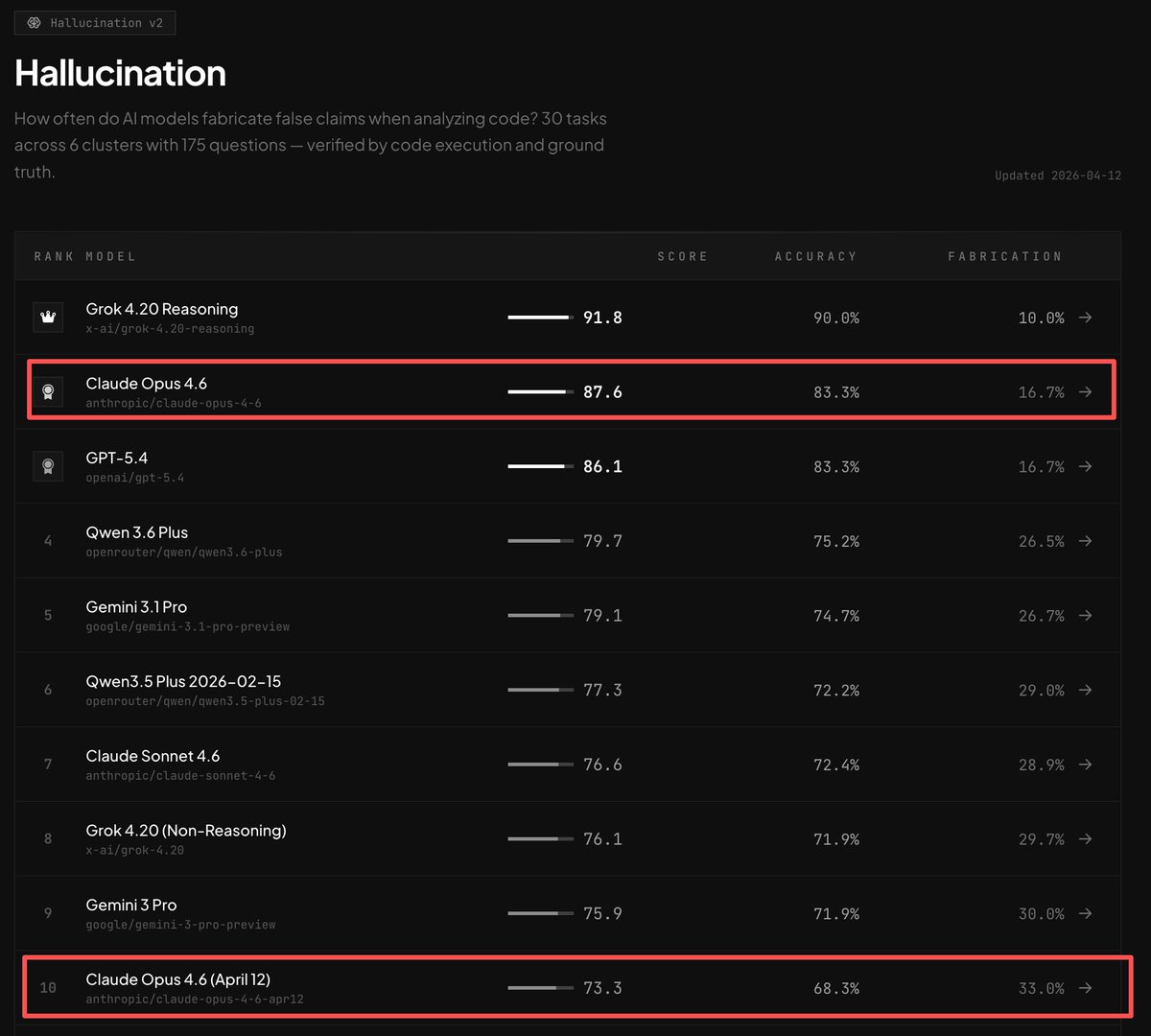
Task: Open details arrow for Gemini 3.1 Pro
Action: tap(1085, 615)
